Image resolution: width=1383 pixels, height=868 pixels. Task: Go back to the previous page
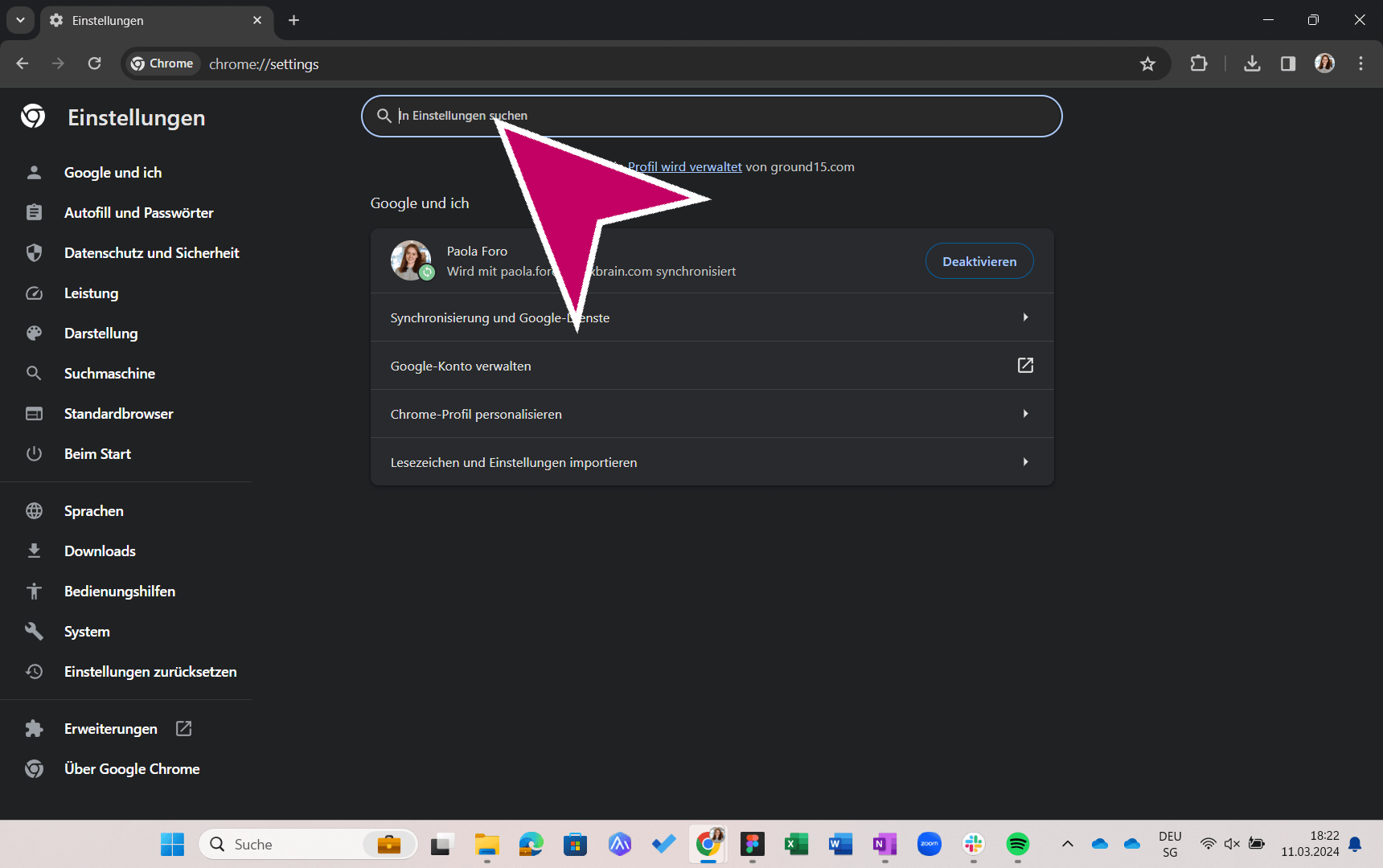[x=23, y=63]
